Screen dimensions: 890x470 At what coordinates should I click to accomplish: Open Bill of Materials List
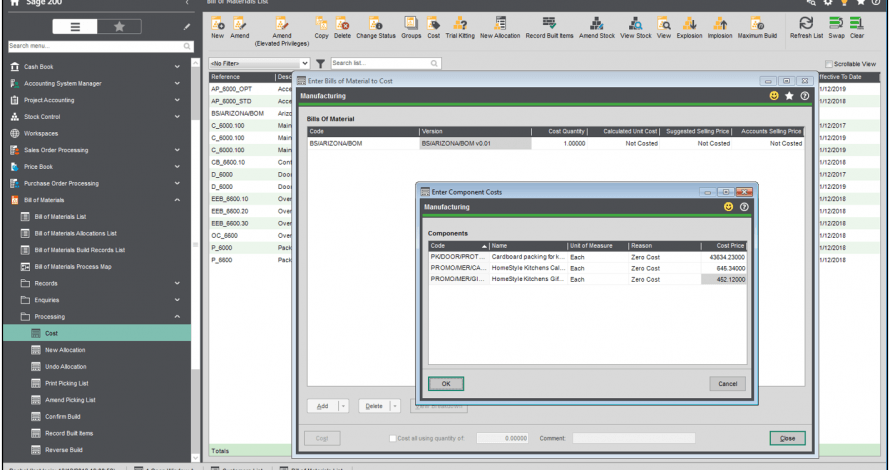tap(60, 217)
